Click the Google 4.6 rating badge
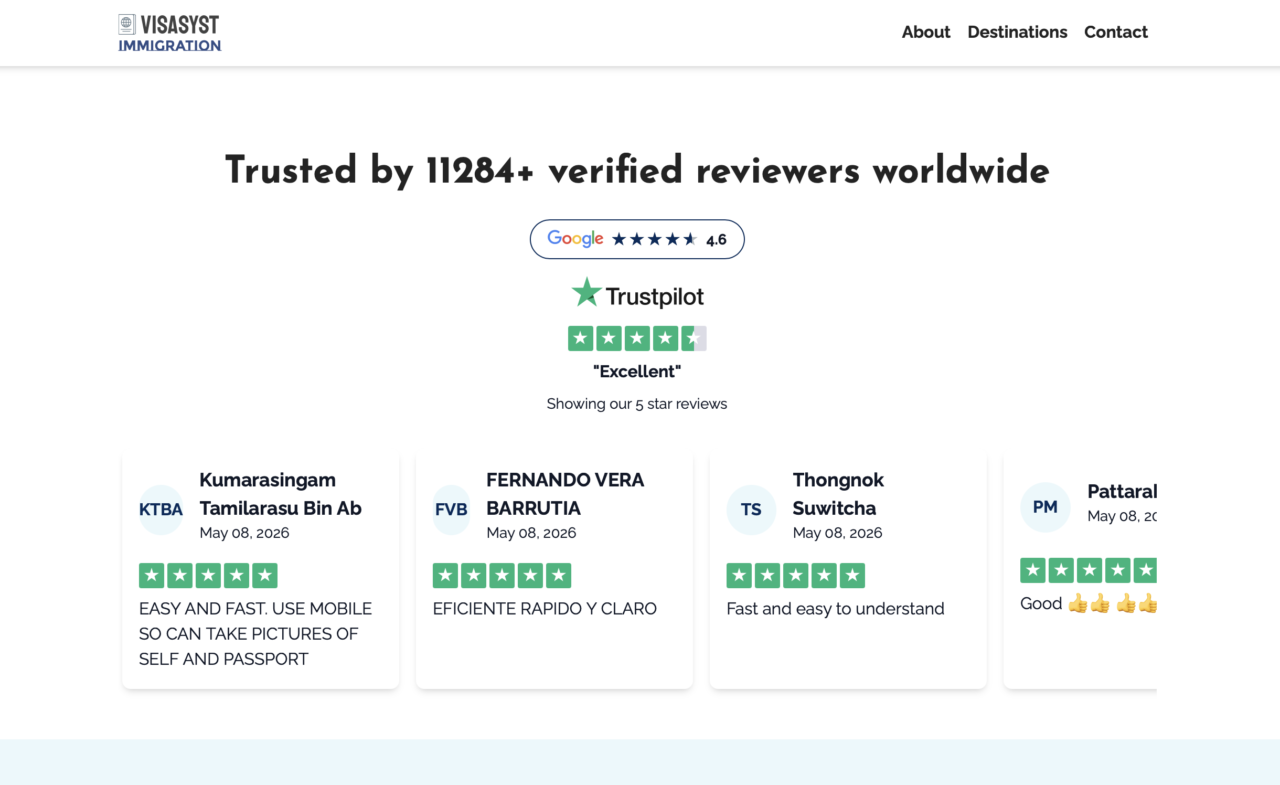Screen dimensions: 1280x785 click(637, 239)
